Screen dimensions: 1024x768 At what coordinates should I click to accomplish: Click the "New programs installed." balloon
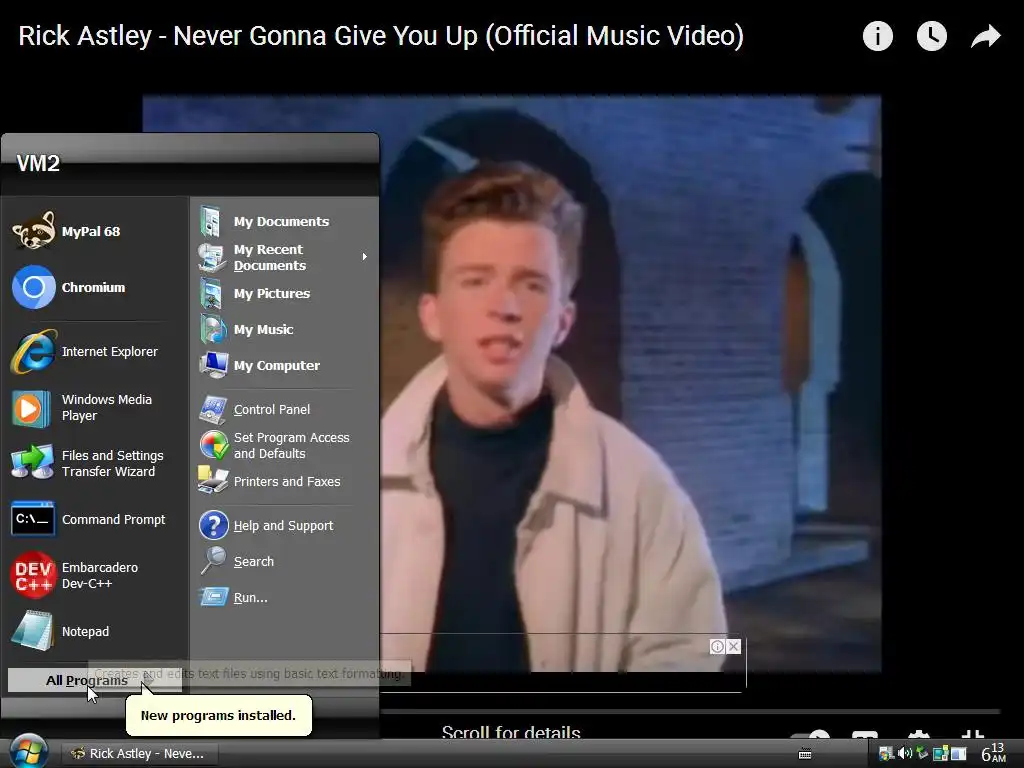coord(218,715)
